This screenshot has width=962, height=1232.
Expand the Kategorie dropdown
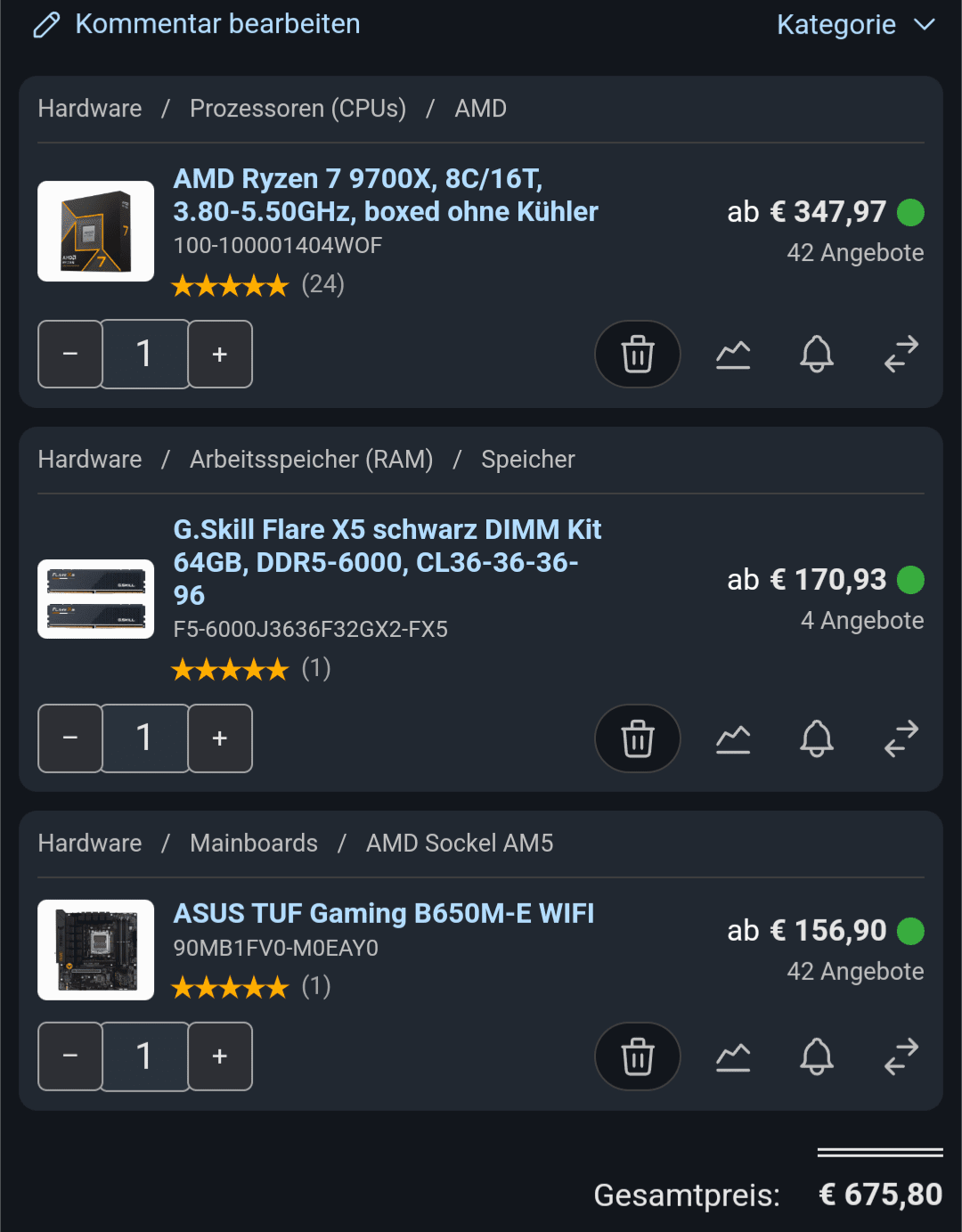coord(856,25)
